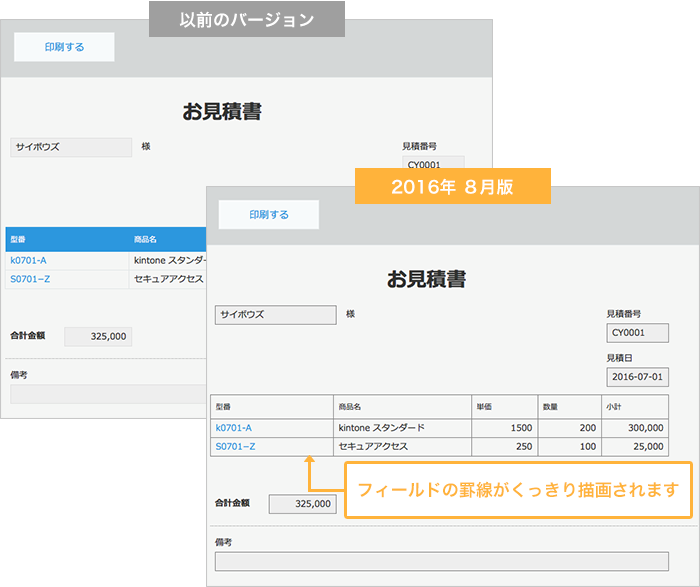Open S0701-Z link in the bordered table
The width and height of the screenshot is (700, 587).
click(x=235, y=446)
